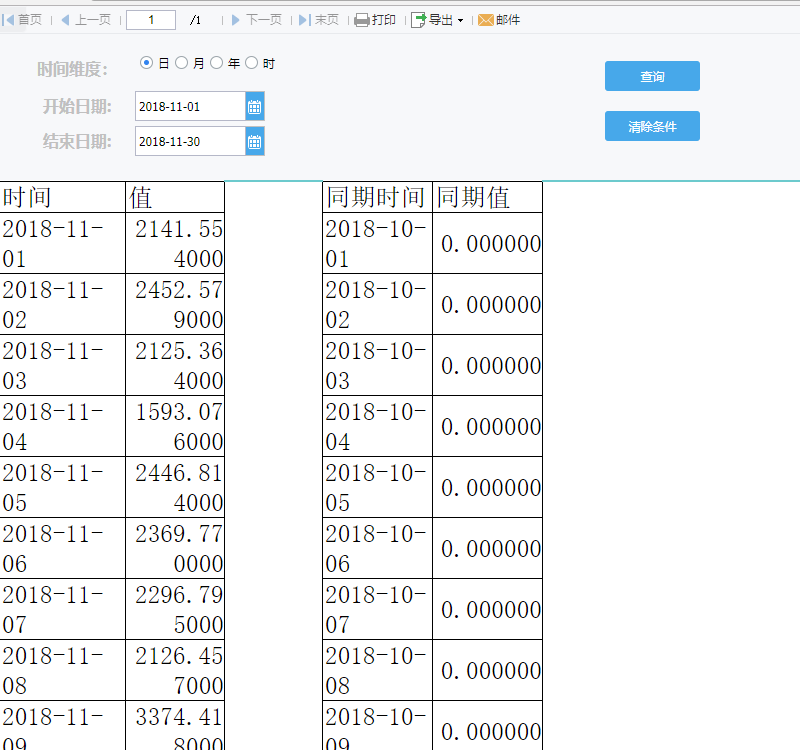Select value cell 3374.418000
800x750 pixels.
click(175, 726)
